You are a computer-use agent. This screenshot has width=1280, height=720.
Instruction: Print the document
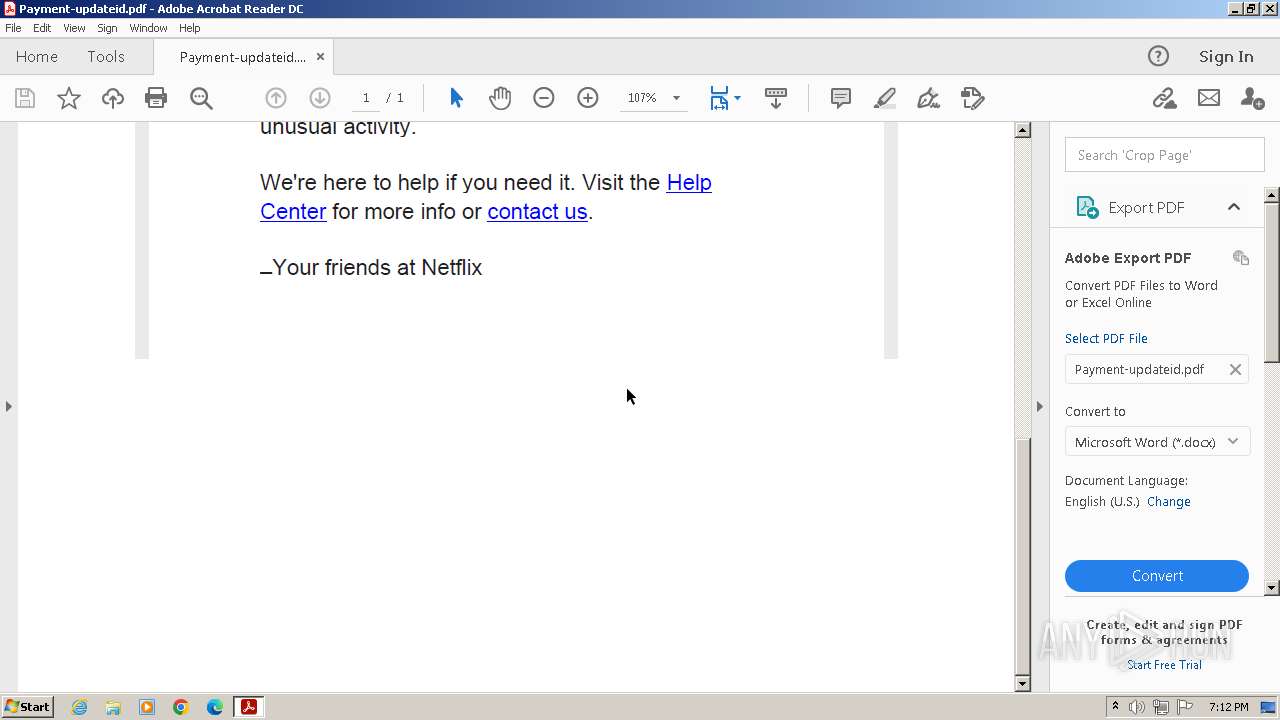156,98
